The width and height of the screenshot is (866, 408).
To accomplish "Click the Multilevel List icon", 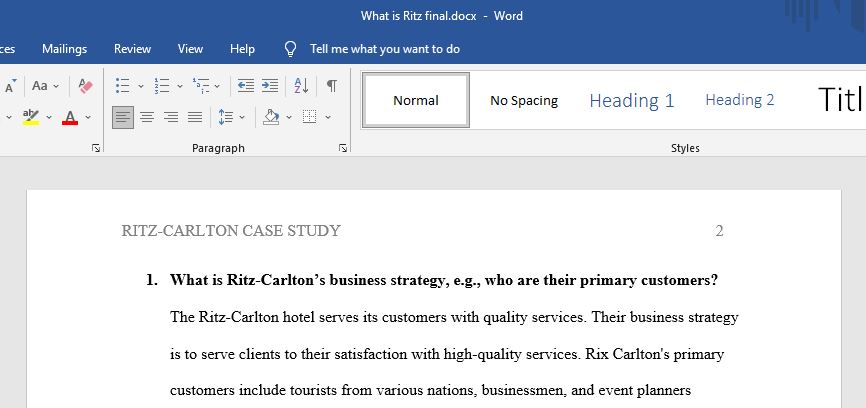I will 200,86.
